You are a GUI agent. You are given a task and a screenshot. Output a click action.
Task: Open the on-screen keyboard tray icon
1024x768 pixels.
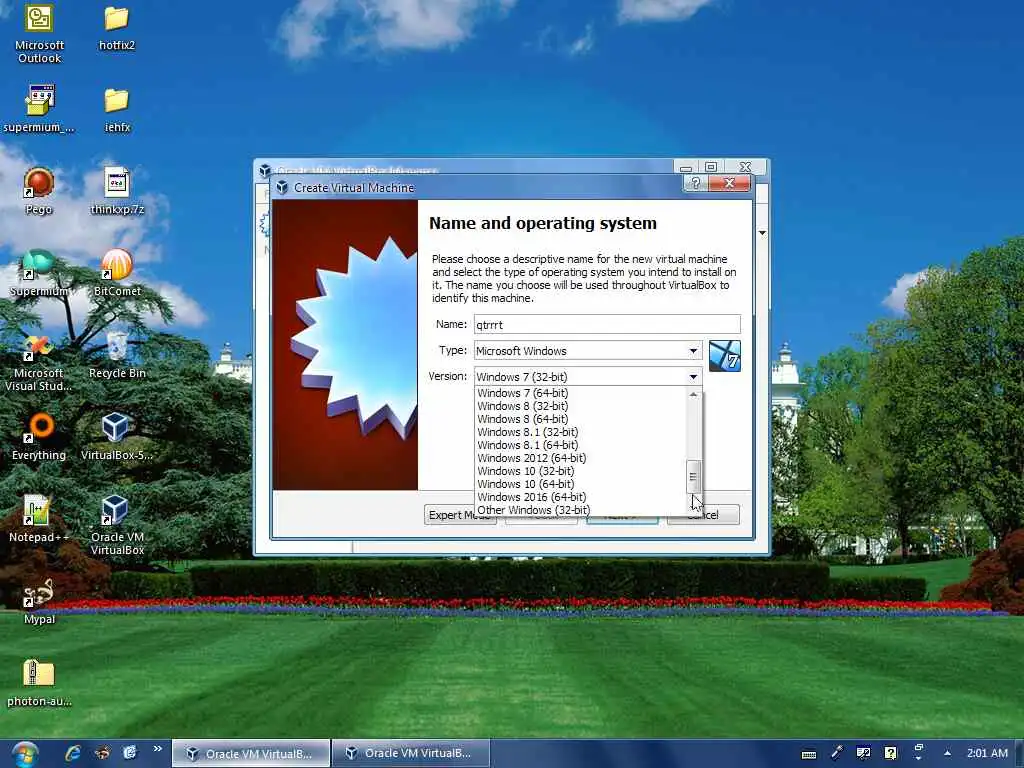click(x=808, y=754)
